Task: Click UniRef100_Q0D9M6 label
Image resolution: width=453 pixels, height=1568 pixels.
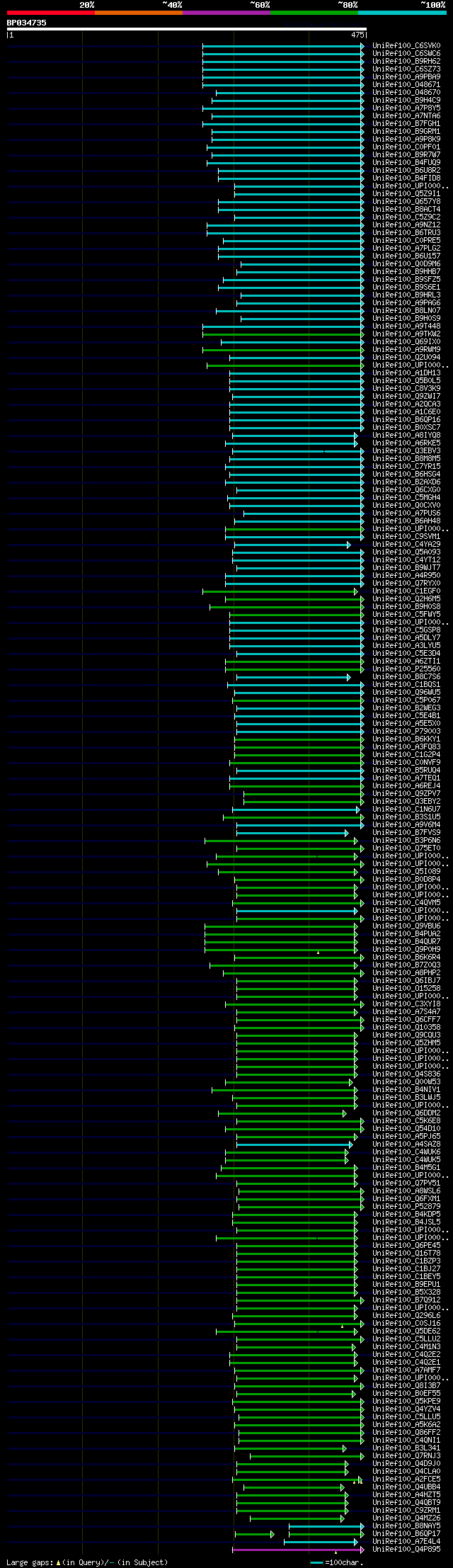Action: pos(406,264)
